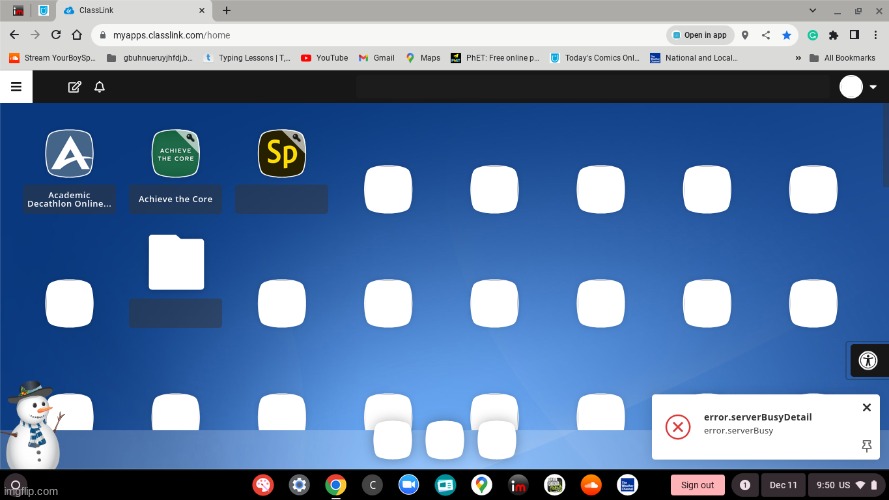Open the gbuhnueruyjhfdj bookmark folder

[x=150, y=58]
